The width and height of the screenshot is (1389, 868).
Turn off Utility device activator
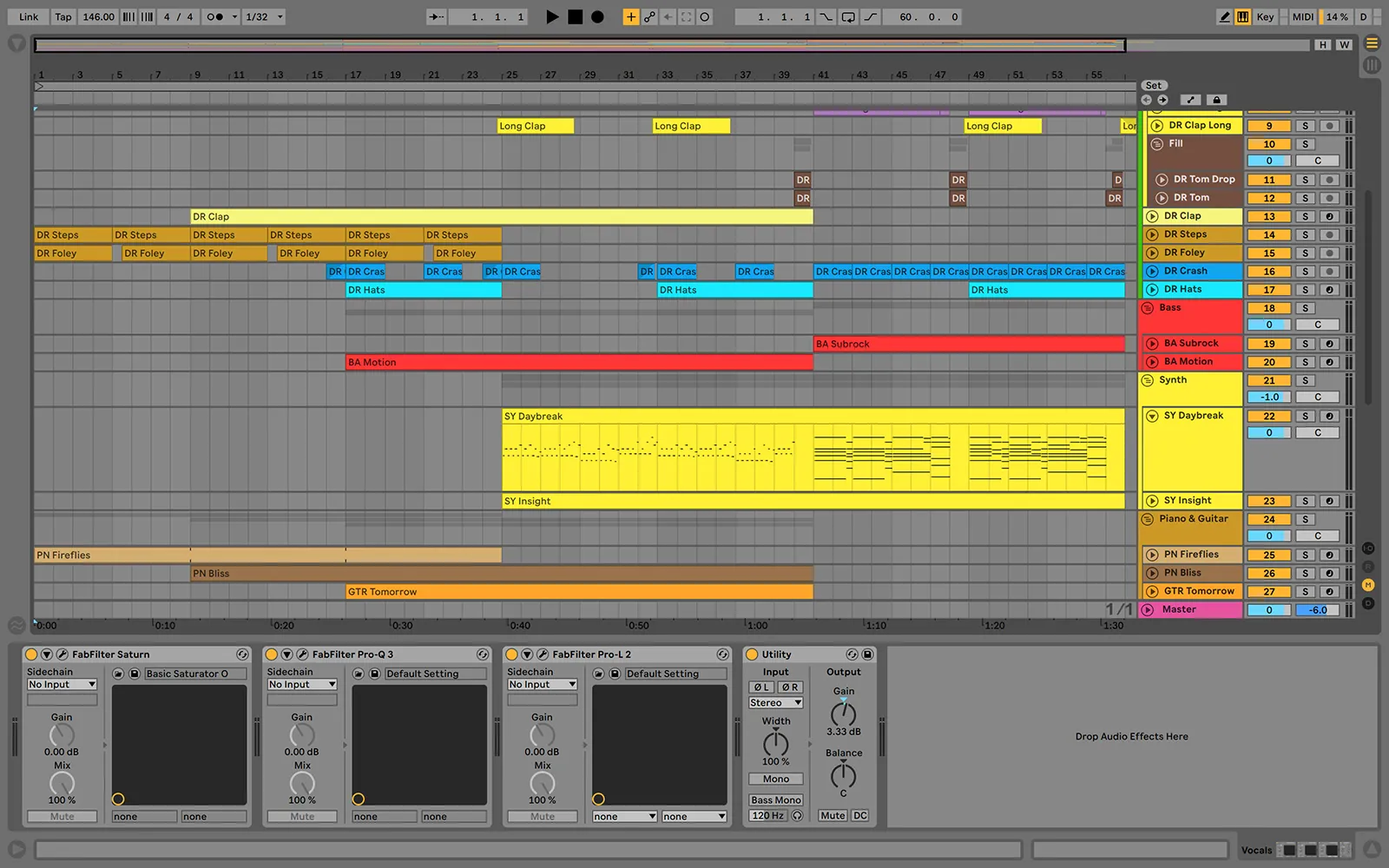pyautogui.click(x=752, y=654)
